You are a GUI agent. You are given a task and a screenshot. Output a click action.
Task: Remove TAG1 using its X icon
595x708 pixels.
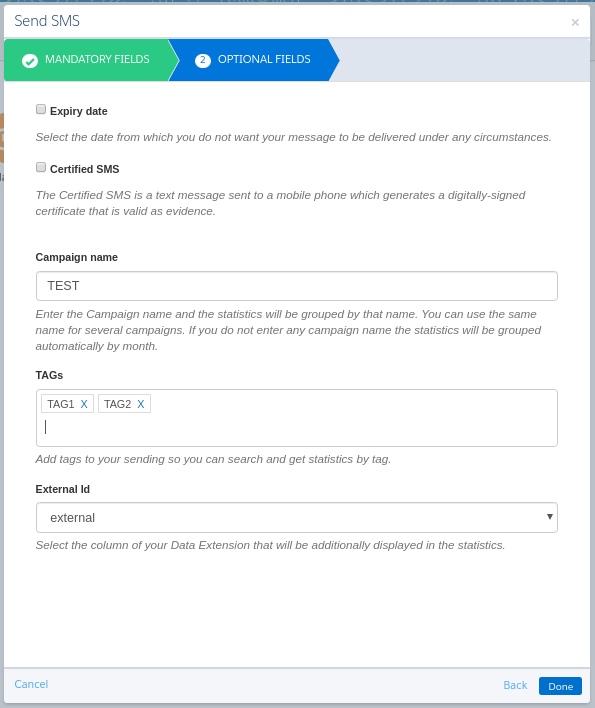pos(84,404)
